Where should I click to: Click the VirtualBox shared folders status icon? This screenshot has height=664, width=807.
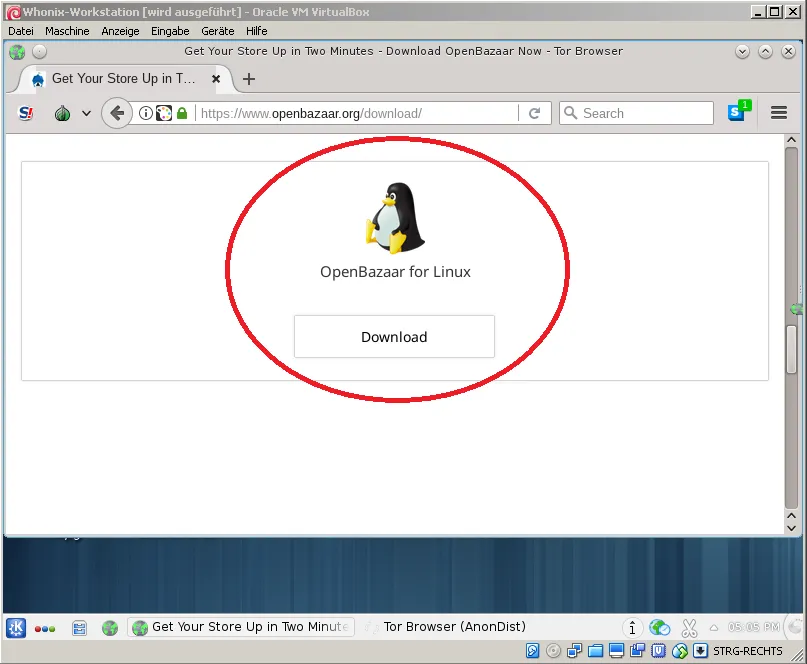coord(595,651)
